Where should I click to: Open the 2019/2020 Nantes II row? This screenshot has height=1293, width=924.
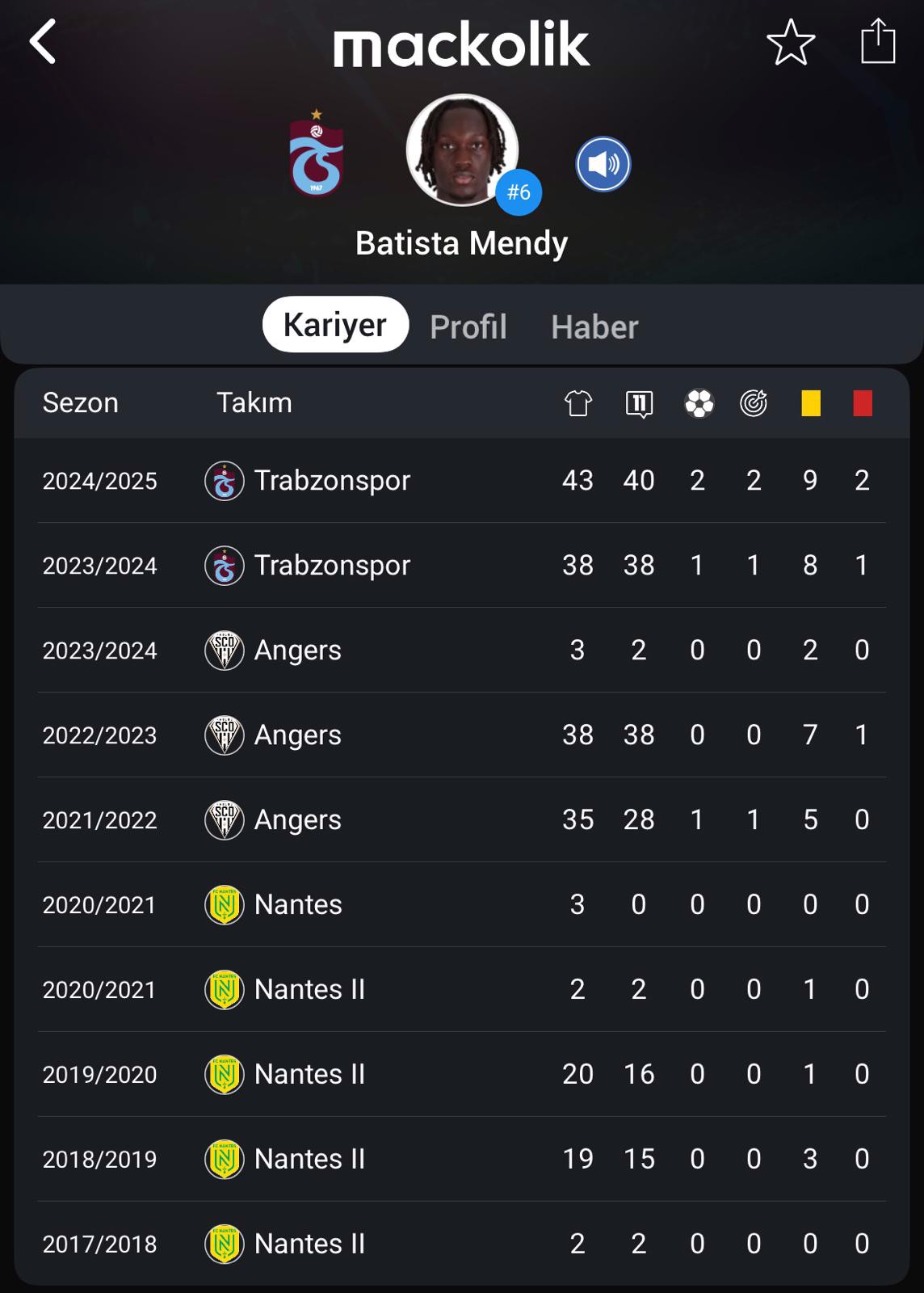[x=462, y=1075]
